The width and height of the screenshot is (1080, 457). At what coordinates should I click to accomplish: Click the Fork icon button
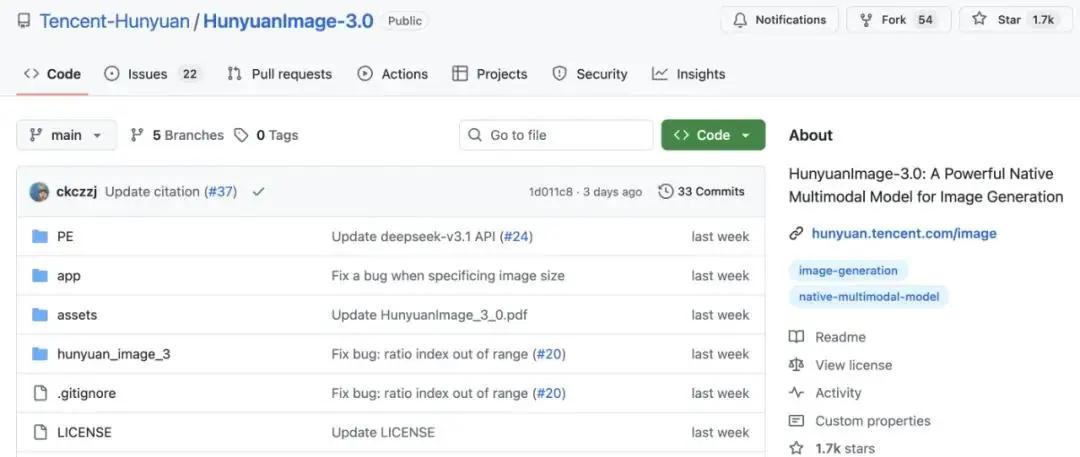click(x=864, y=20)
